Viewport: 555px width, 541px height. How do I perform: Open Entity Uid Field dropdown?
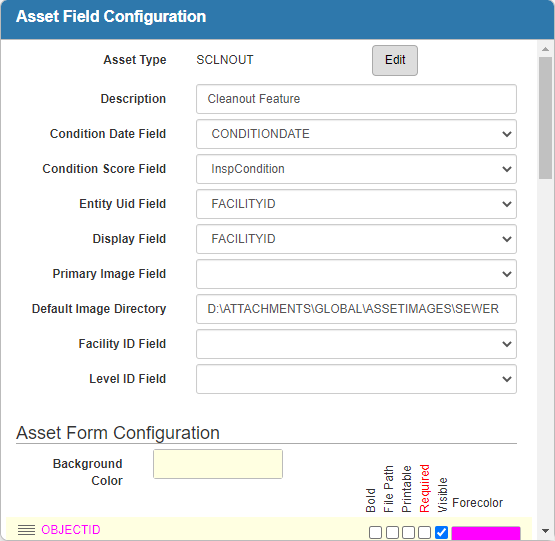[x=356, y=204]
